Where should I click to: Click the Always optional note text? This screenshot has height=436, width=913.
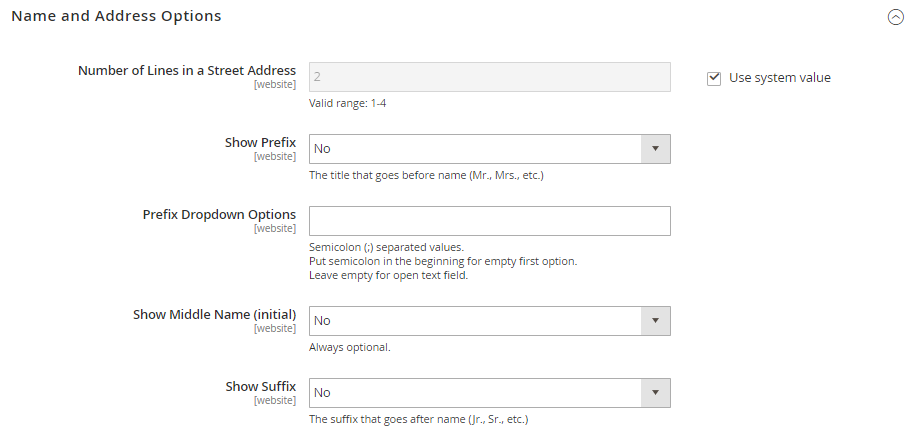coord(349,348)
